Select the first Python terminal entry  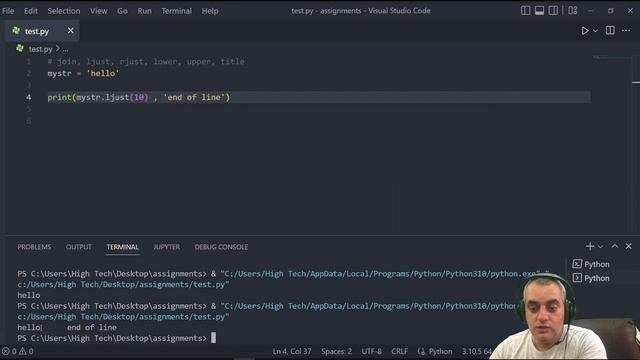(591, 264)
